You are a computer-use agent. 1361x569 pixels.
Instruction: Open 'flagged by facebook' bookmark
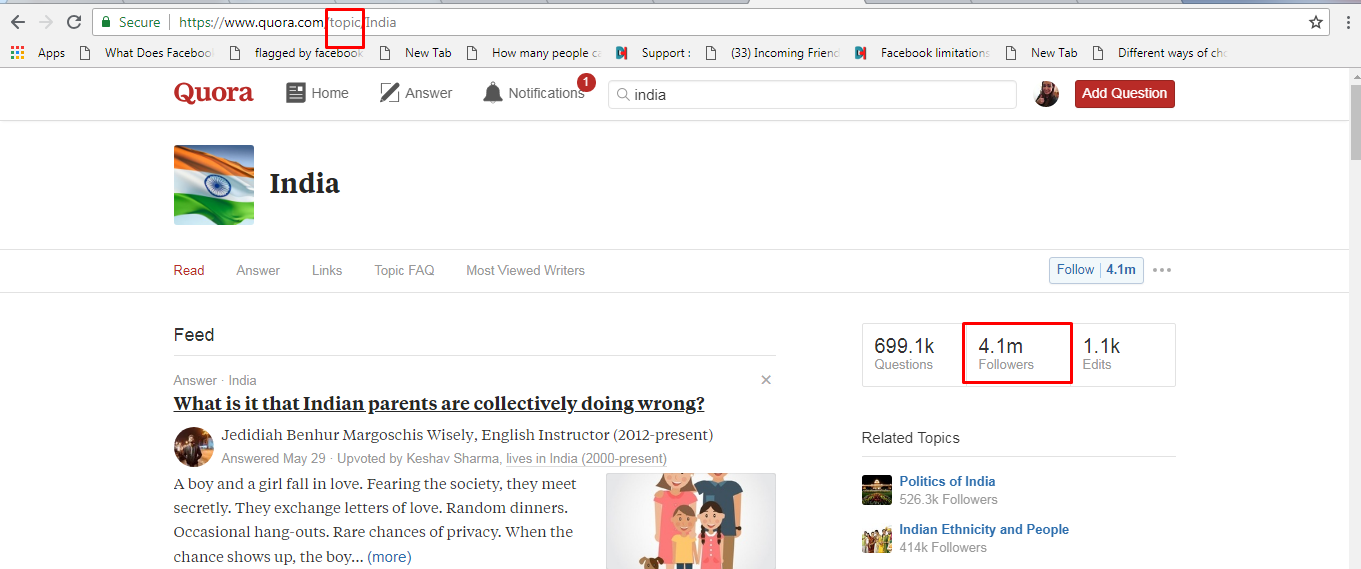point(296,53)
